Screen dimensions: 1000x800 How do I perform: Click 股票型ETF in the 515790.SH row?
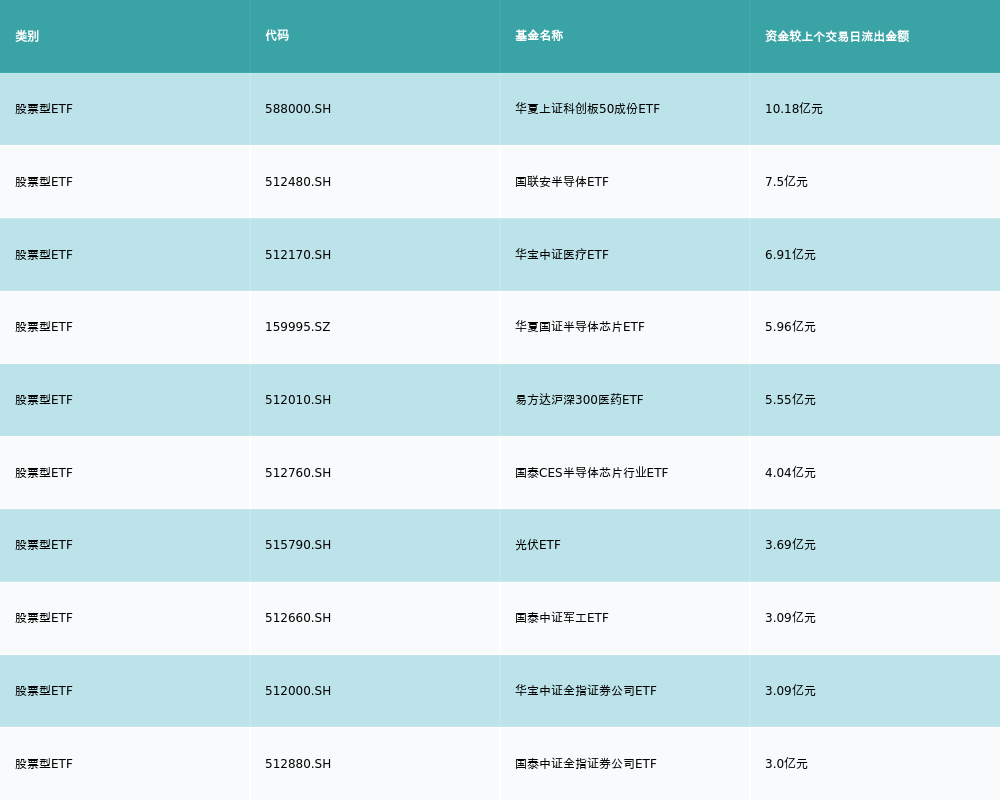[44, 545]
